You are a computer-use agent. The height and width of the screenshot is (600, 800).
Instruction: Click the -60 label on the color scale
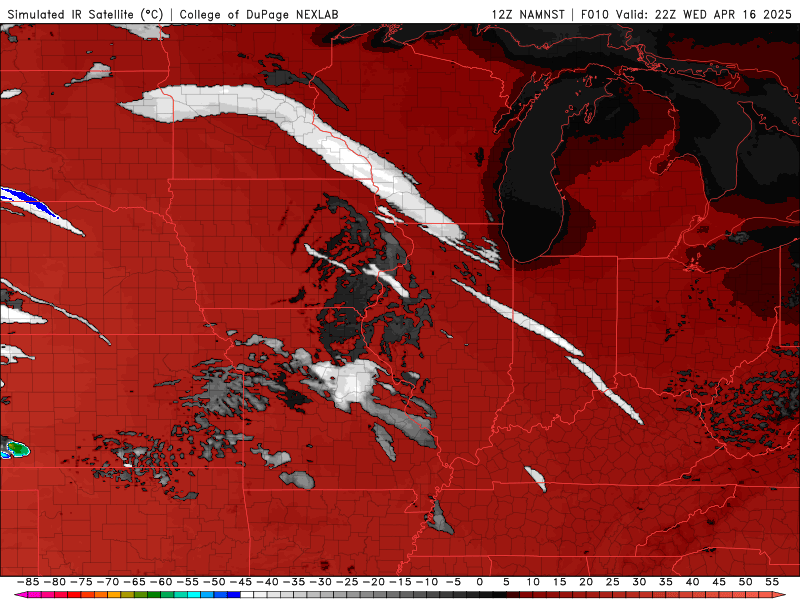(x=161, y=582)
